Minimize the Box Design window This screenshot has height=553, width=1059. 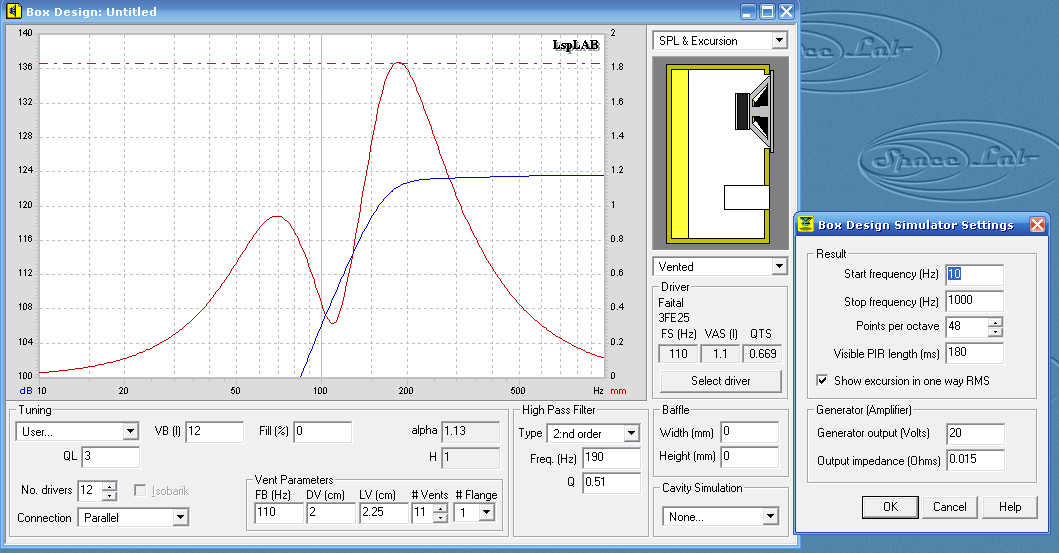pyautogui.click(x=748, y=12)
